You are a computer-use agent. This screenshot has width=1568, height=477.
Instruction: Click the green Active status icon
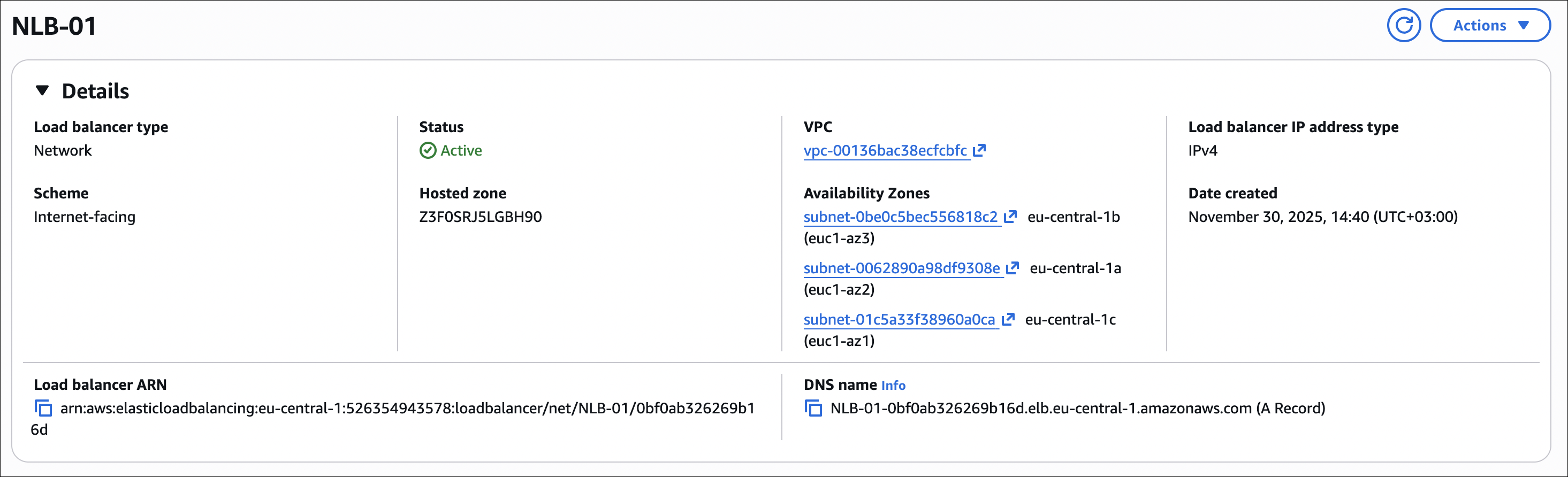428,150
